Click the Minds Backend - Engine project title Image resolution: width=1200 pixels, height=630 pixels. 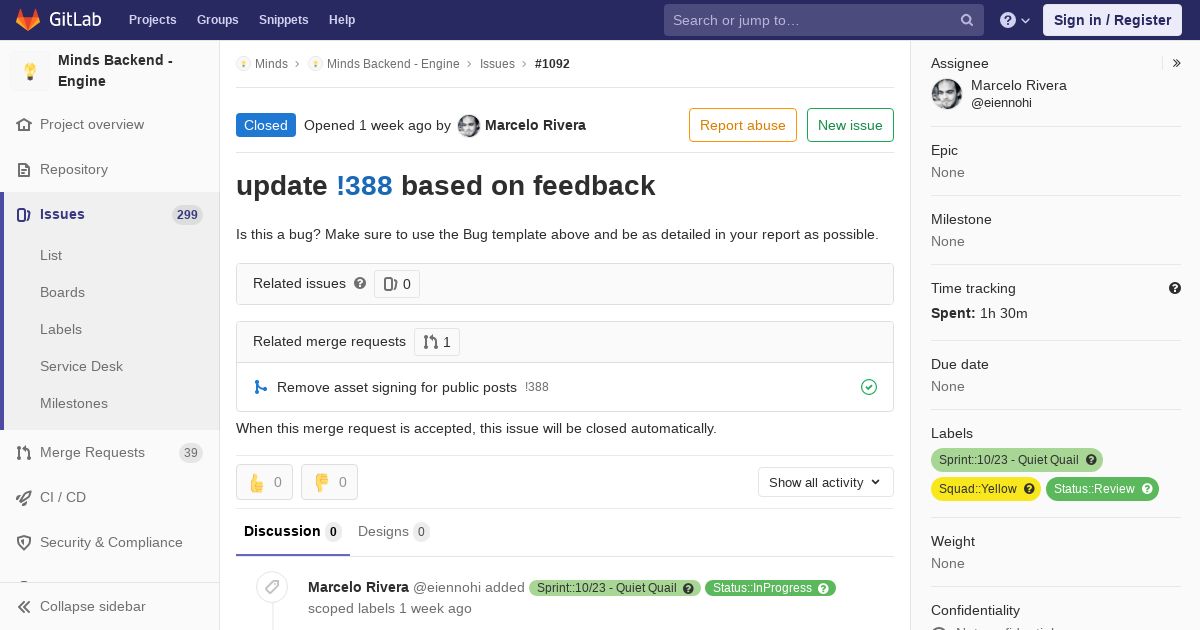[115, 71]
